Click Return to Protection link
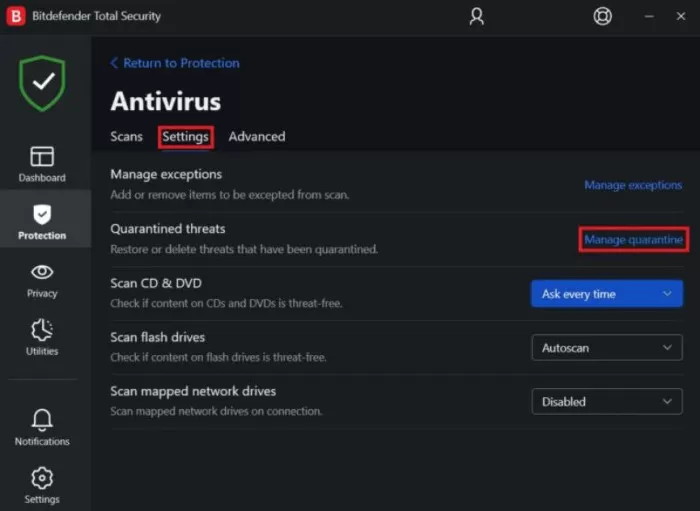 coord(175,63)
